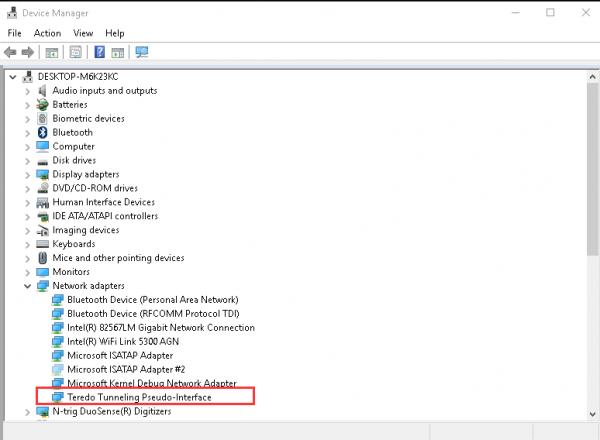Open the Help menu
Image resolution: width=600 pixels, height=440 pixels.
click(115, 33)
